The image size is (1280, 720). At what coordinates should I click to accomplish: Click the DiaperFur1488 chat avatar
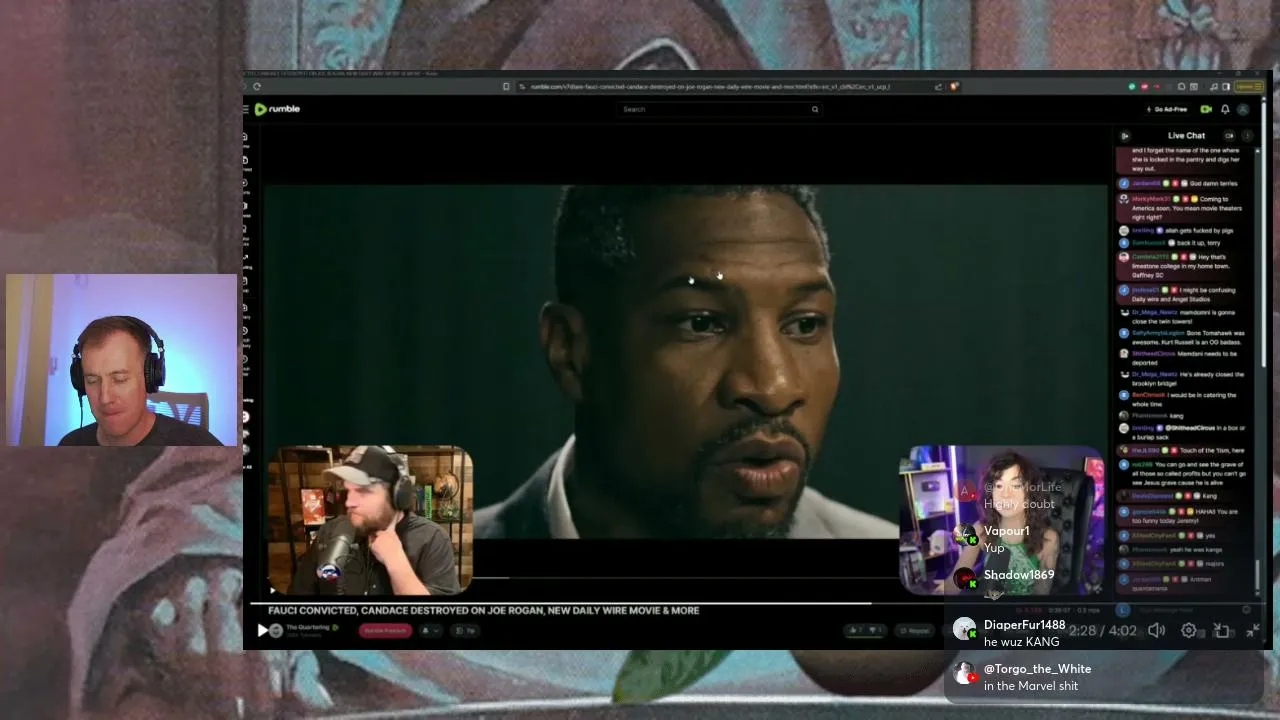tap(964, 629)
